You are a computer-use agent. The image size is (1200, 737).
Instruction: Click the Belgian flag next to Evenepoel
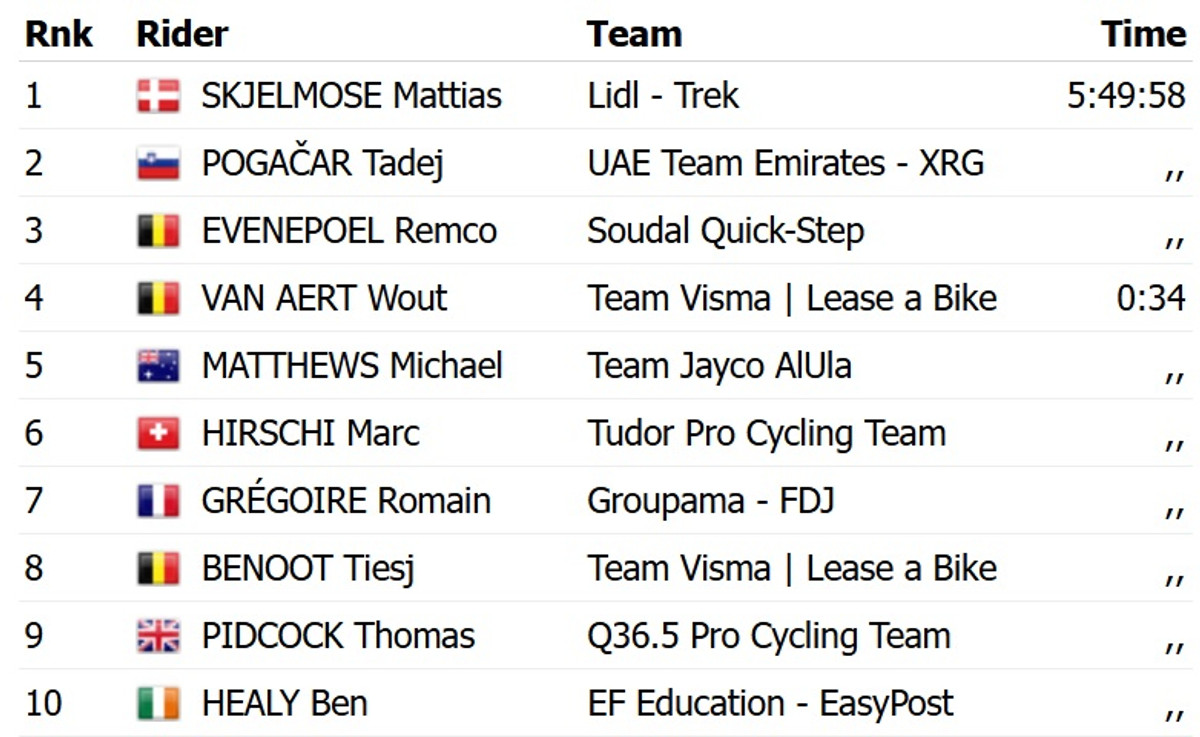pos(158,231)
